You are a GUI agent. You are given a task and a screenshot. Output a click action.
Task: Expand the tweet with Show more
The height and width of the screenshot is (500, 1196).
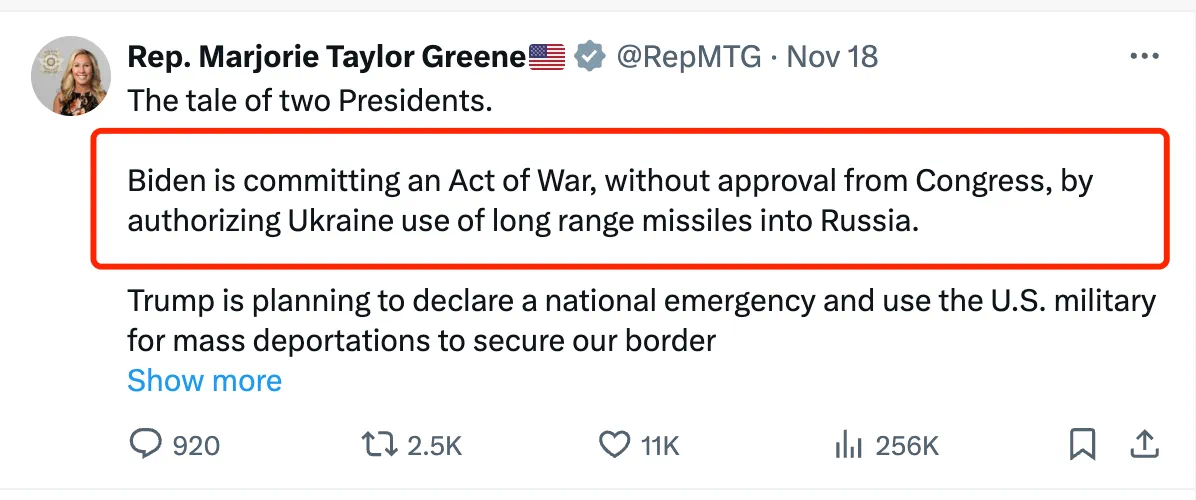[205, 381]
